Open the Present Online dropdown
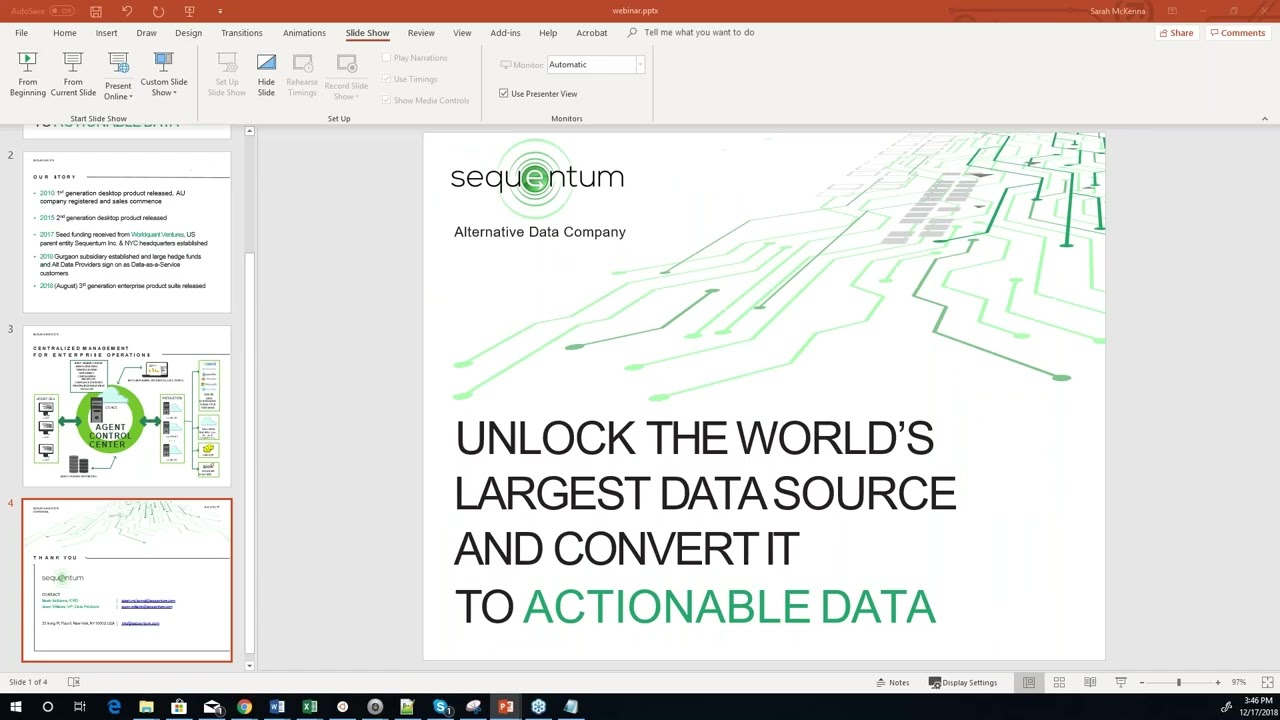This screenshot has height=720, width=1280. tap(118, 77)
